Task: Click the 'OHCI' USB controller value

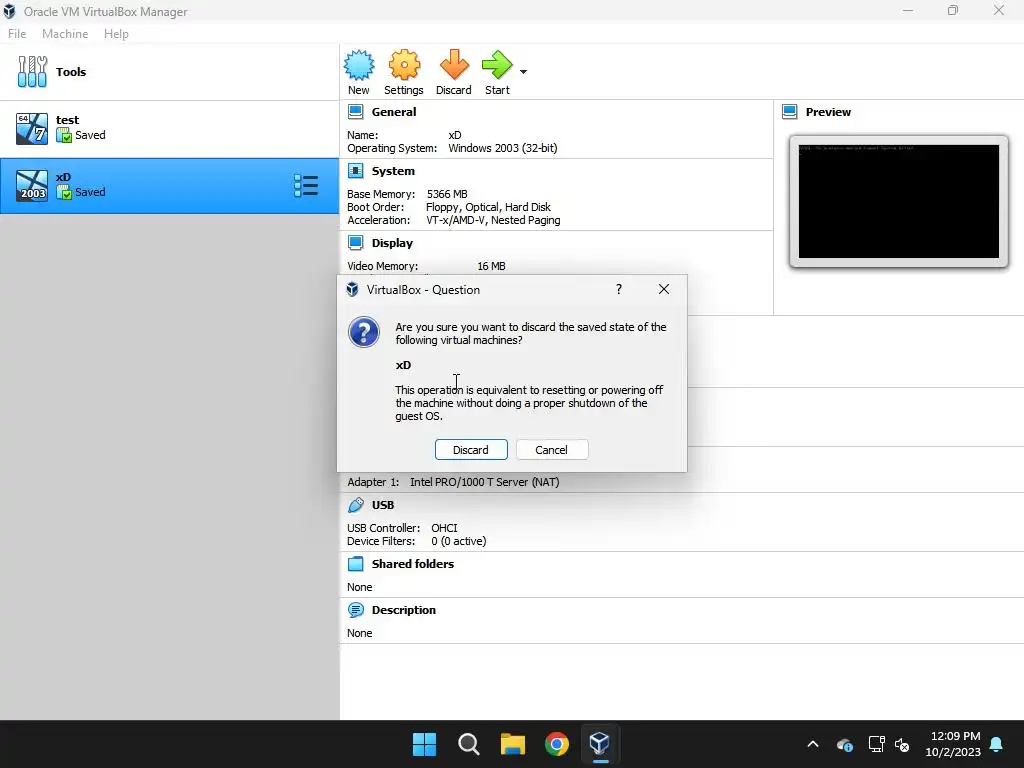Action: point(444,528)
